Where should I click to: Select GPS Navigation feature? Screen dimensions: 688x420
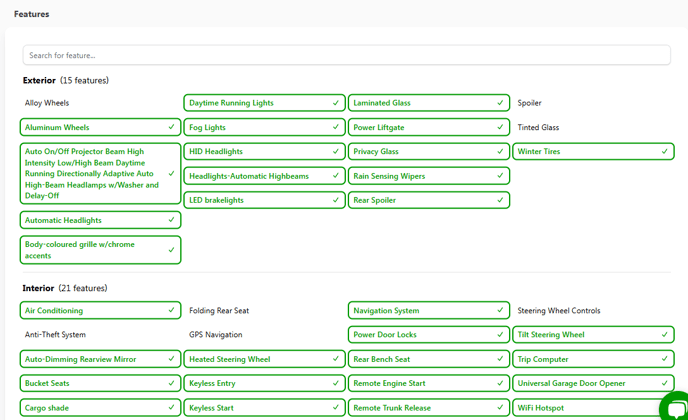tap(265, 334)
